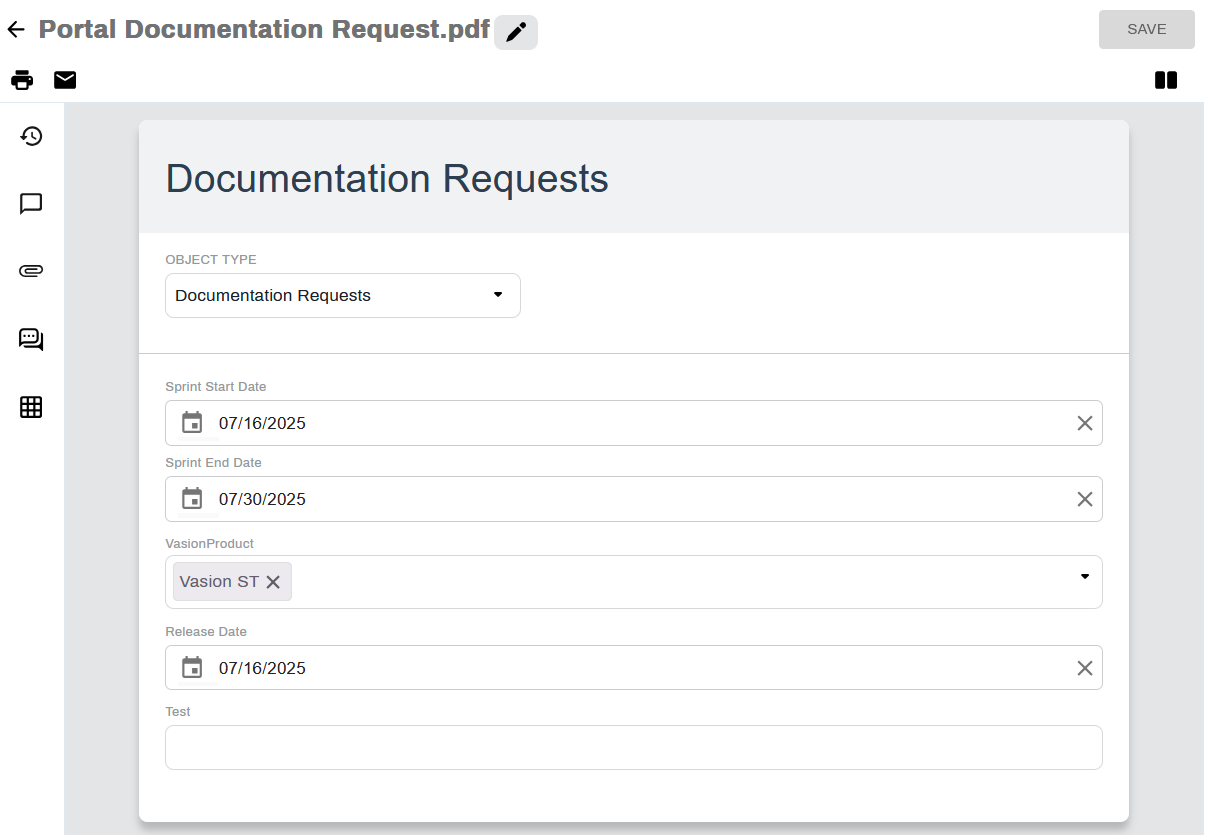
Task: Click the SAVE button
Action: pos(1147,30)
